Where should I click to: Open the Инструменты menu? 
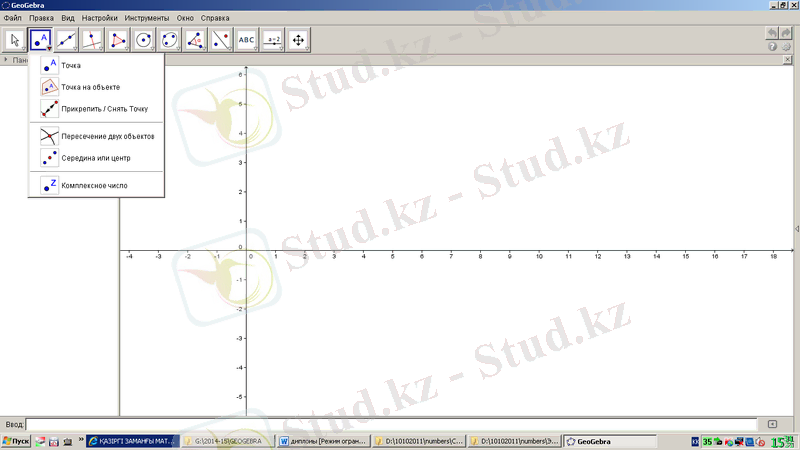tap(147, 18)
